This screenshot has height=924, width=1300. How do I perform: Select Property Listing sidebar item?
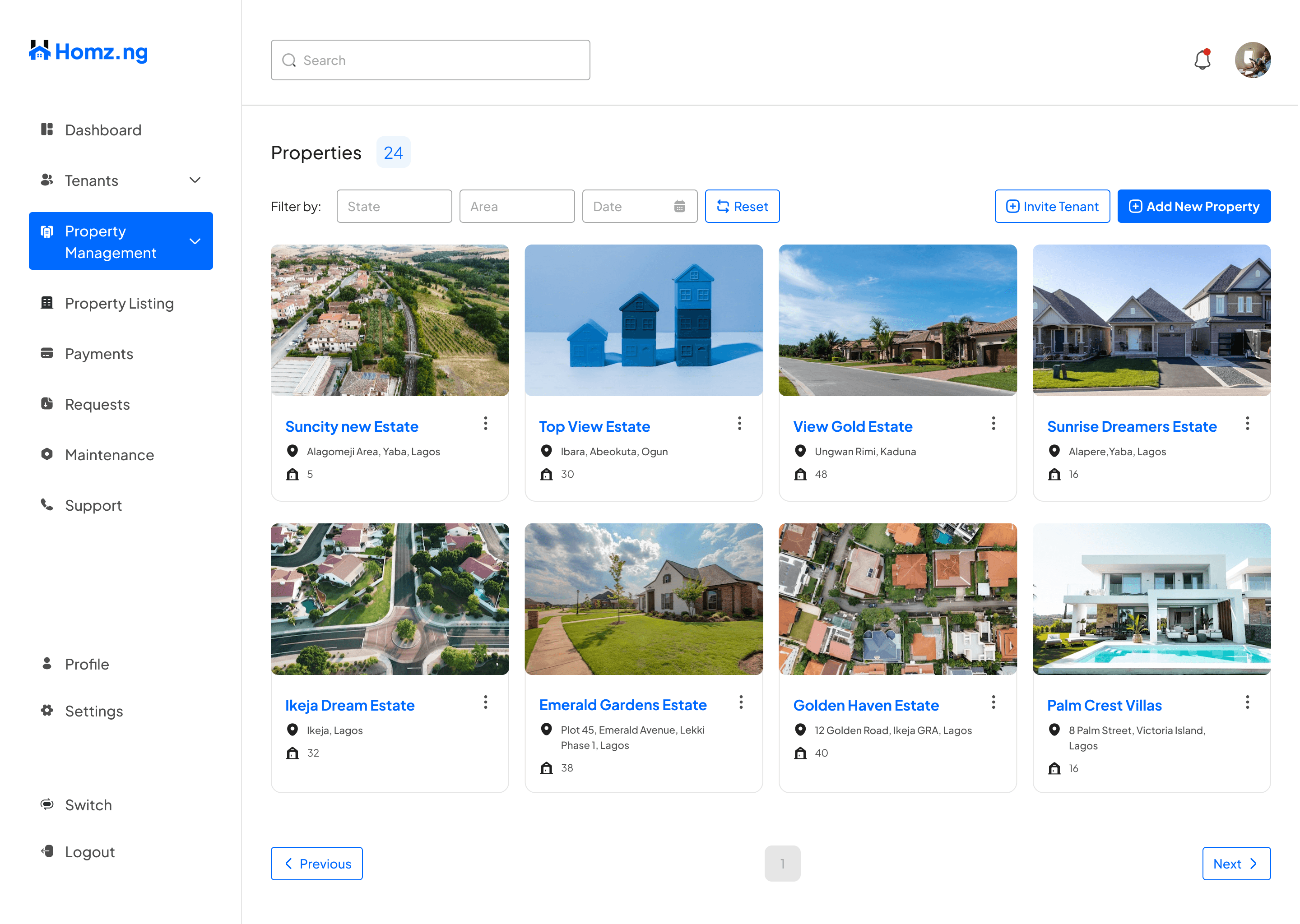pos(119,303)
